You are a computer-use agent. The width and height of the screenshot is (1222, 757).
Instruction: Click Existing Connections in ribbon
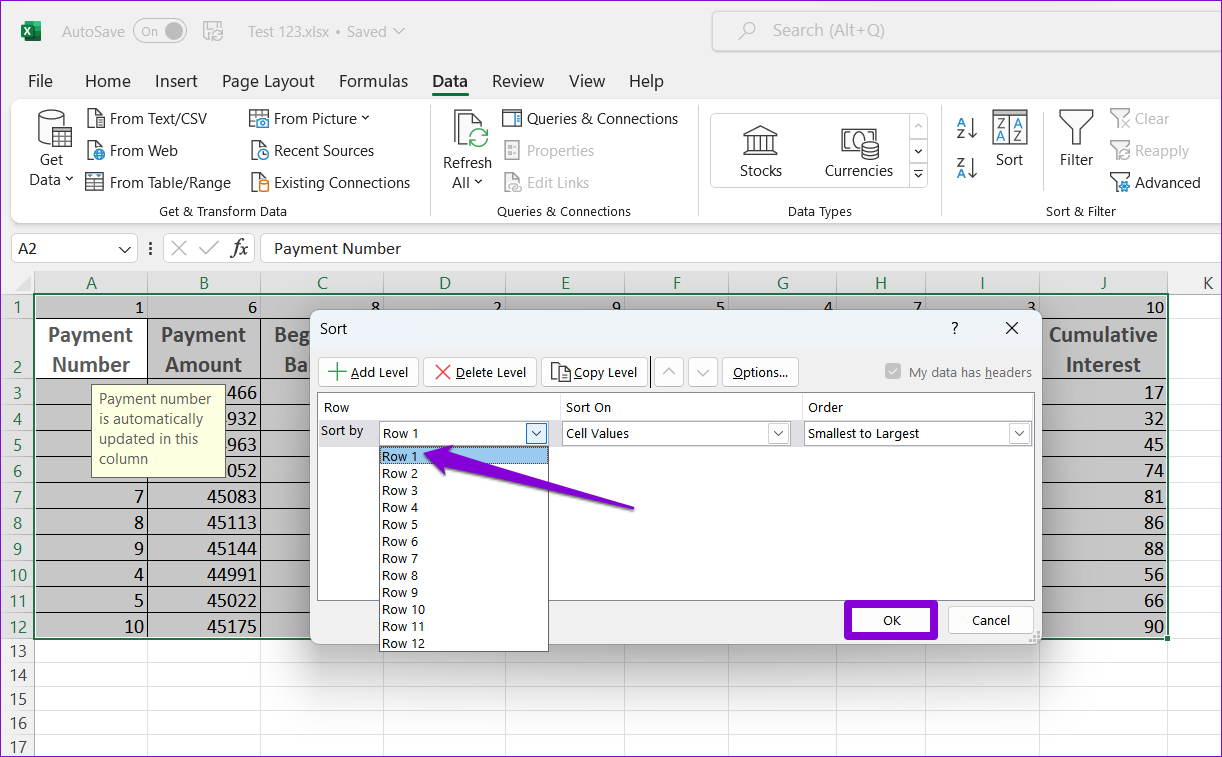click(330, 183)
